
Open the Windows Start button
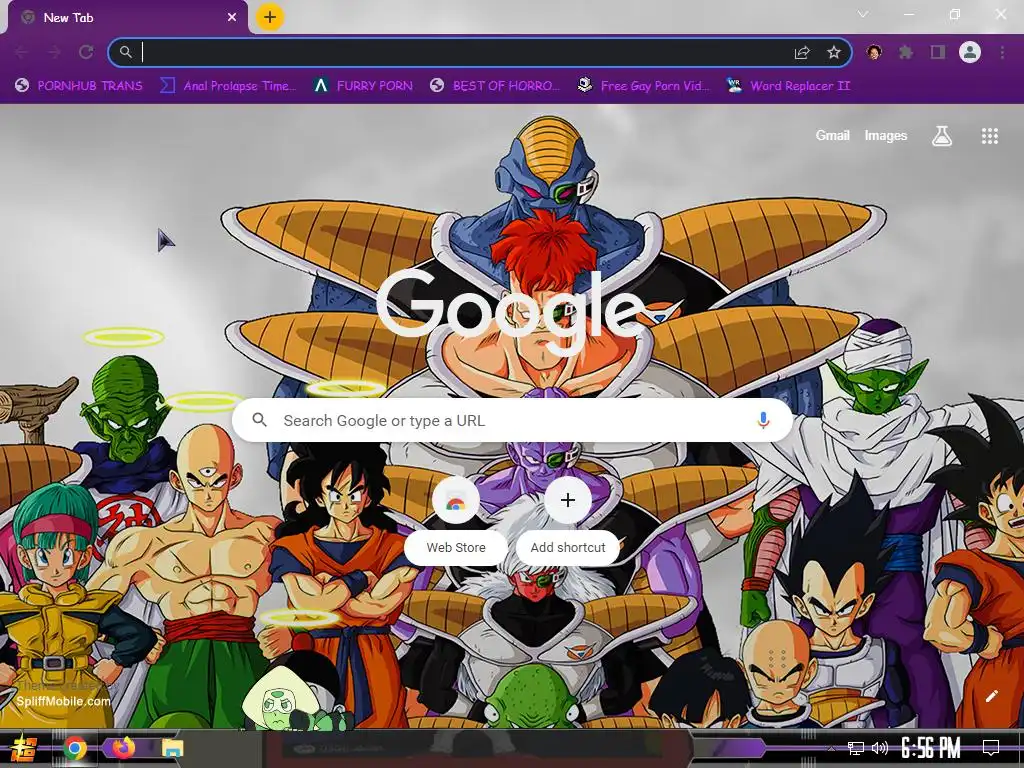[x=24, y=748]
